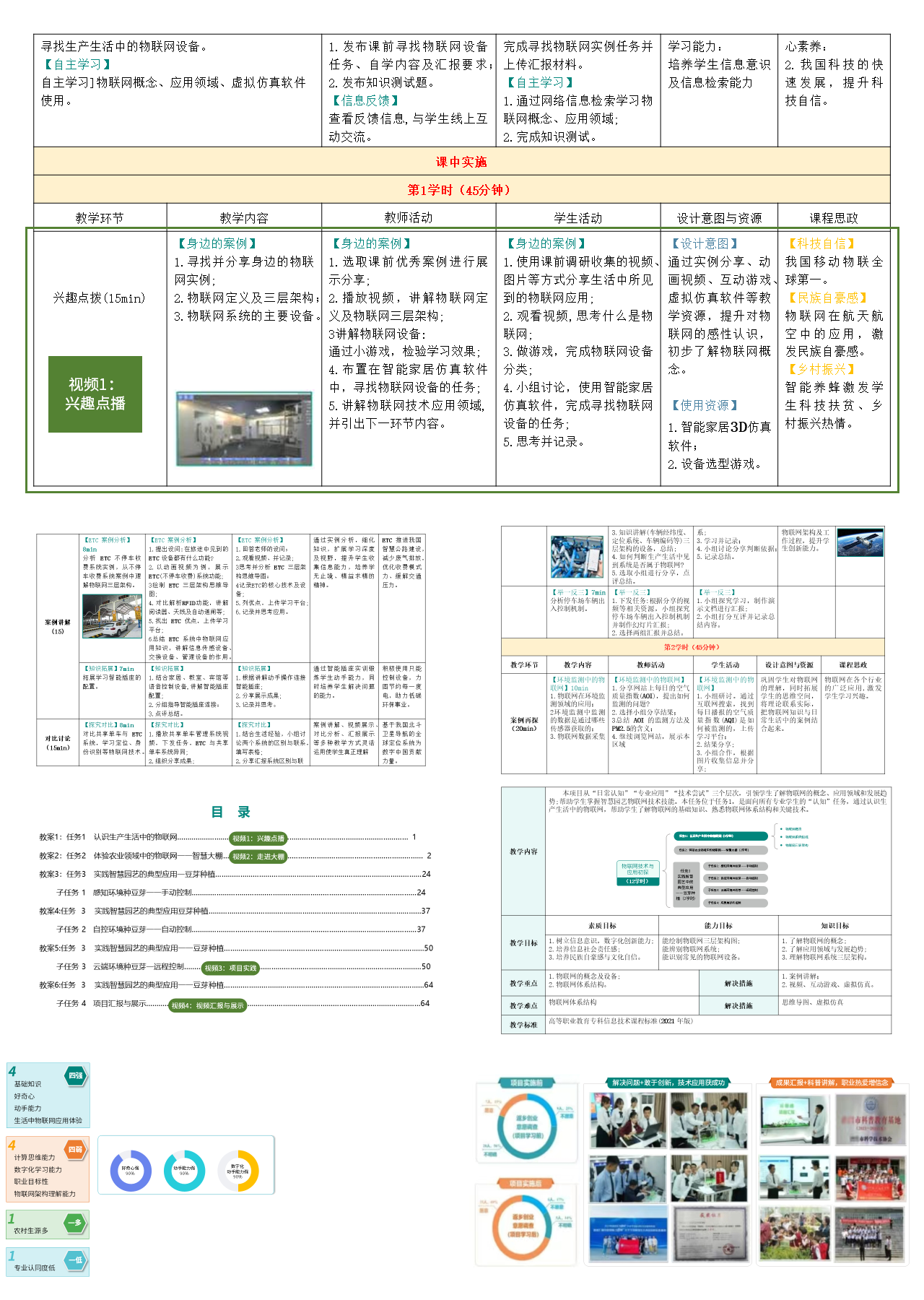This screenshot has width=924, height=1300.
Task: Click the light blue 一低 hexagon badge
Action: click(75, 1260)
